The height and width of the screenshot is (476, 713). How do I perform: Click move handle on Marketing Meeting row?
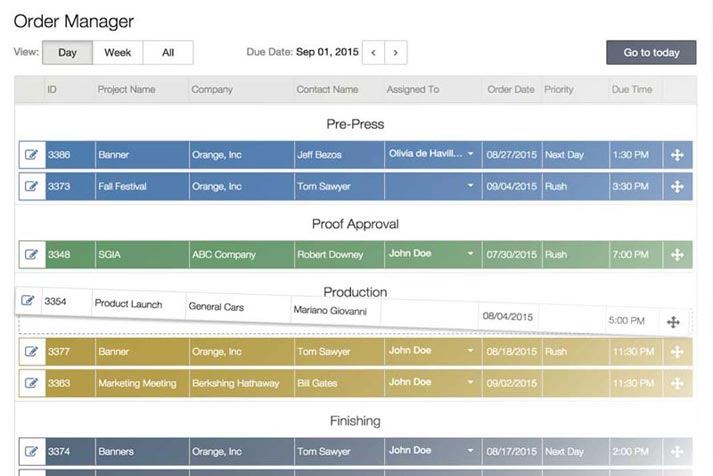coord(677,383)
